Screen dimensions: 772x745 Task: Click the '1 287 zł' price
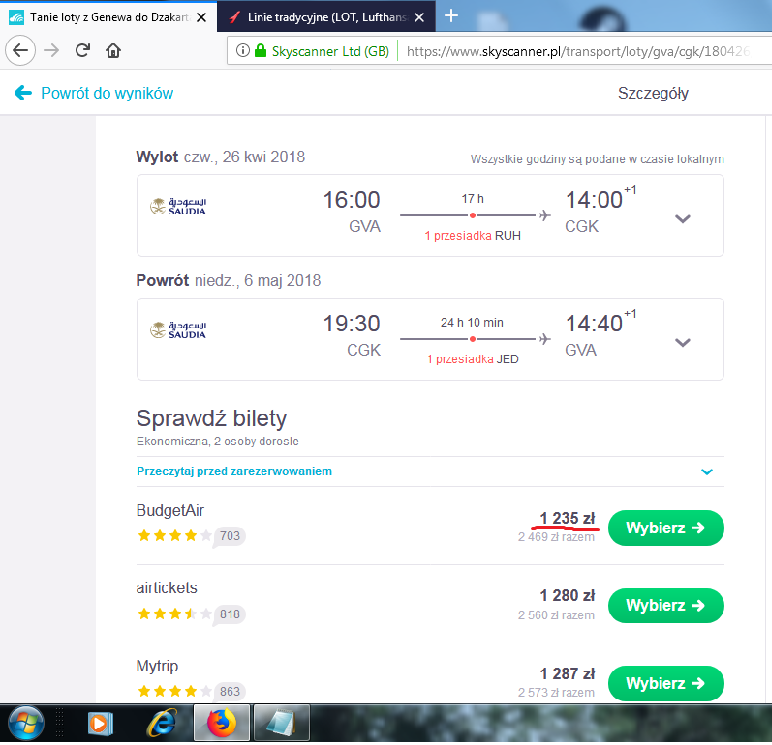point(567,674)
